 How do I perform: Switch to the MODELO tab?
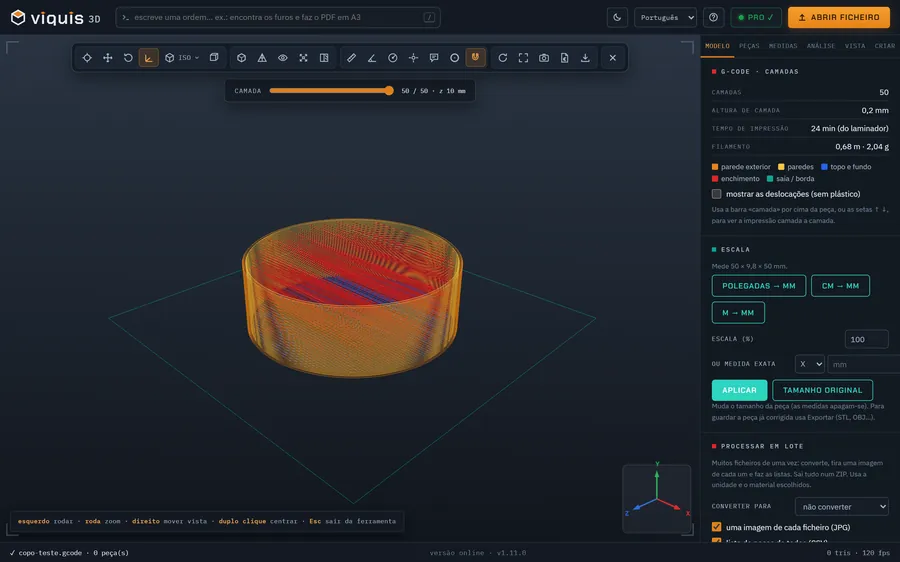717,46
